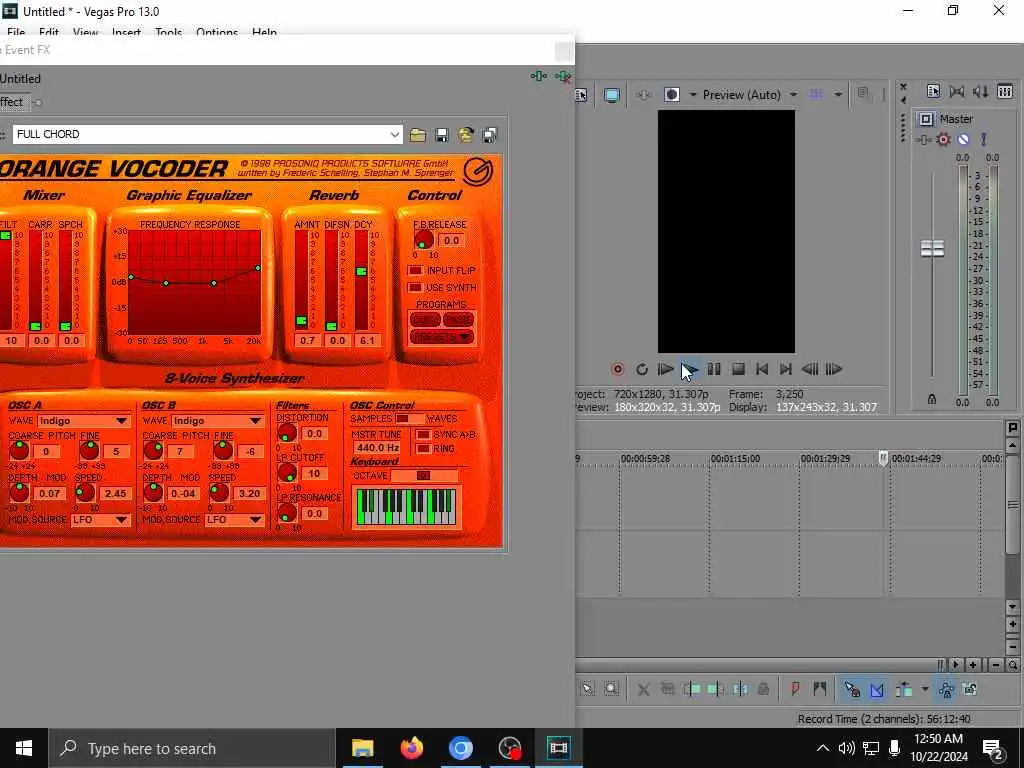Screen dimensions: 1024x768
Task: Toggle the RING modulation switch
Action: click(424, 449)
